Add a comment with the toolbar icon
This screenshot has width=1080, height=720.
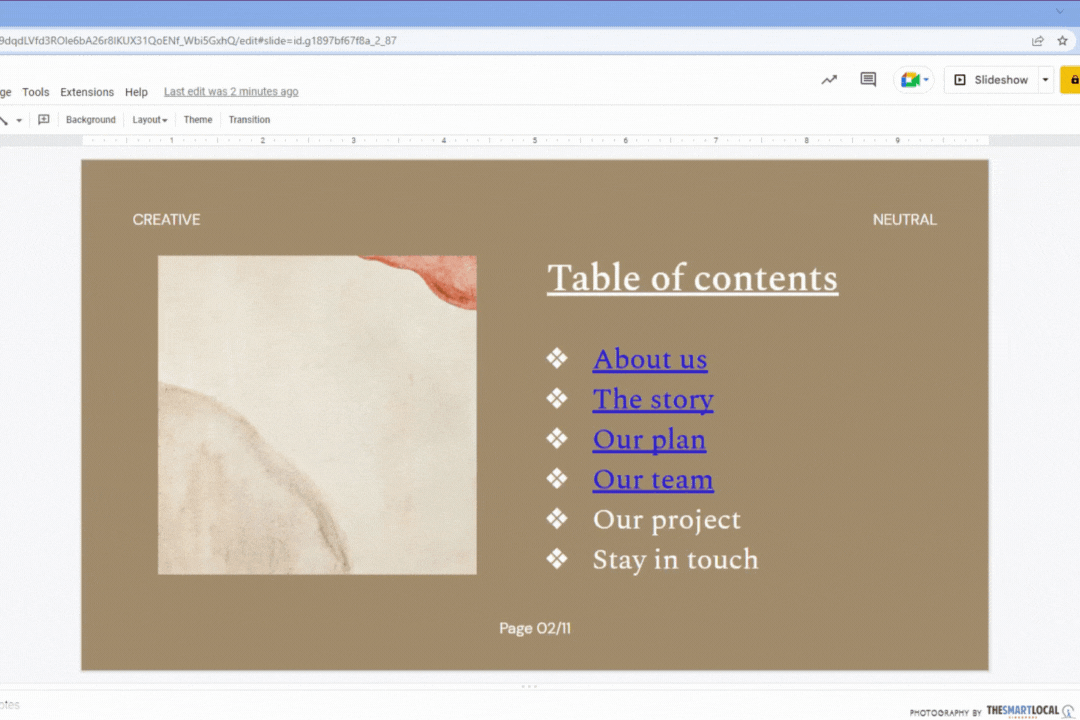[x=43, y=120]
